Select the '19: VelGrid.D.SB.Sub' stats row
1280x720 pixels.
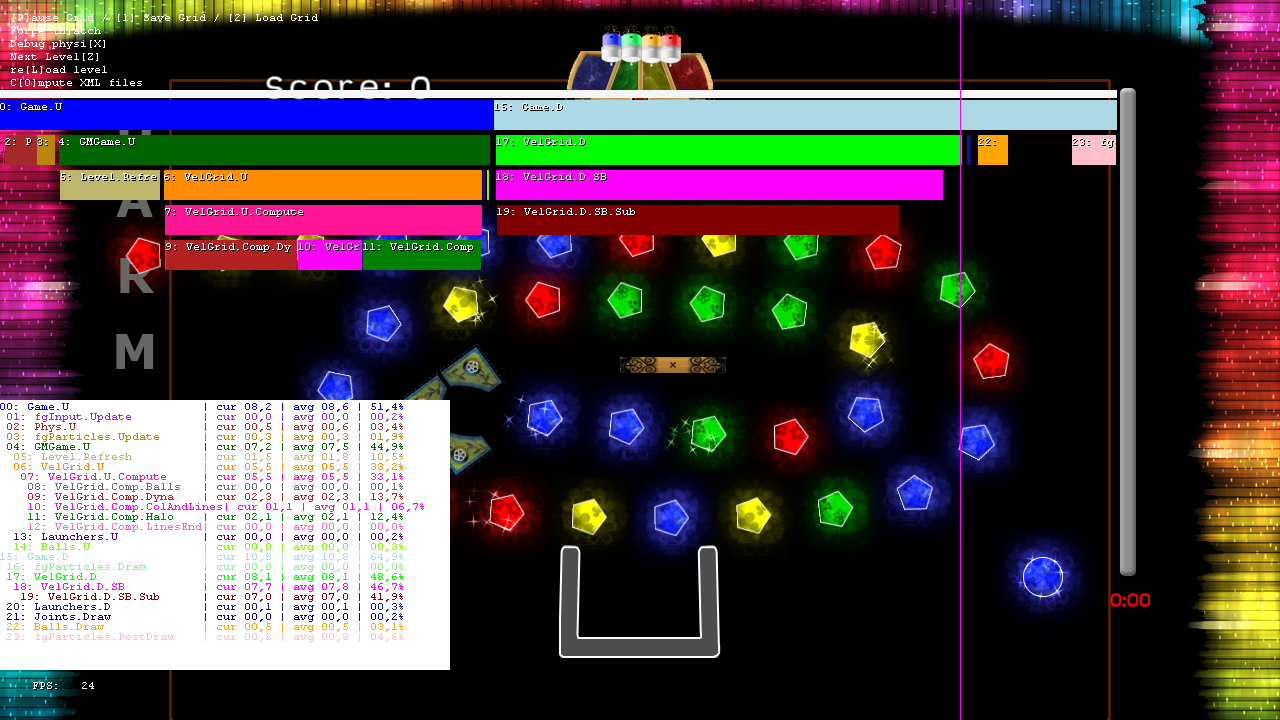tap(212, 597)
